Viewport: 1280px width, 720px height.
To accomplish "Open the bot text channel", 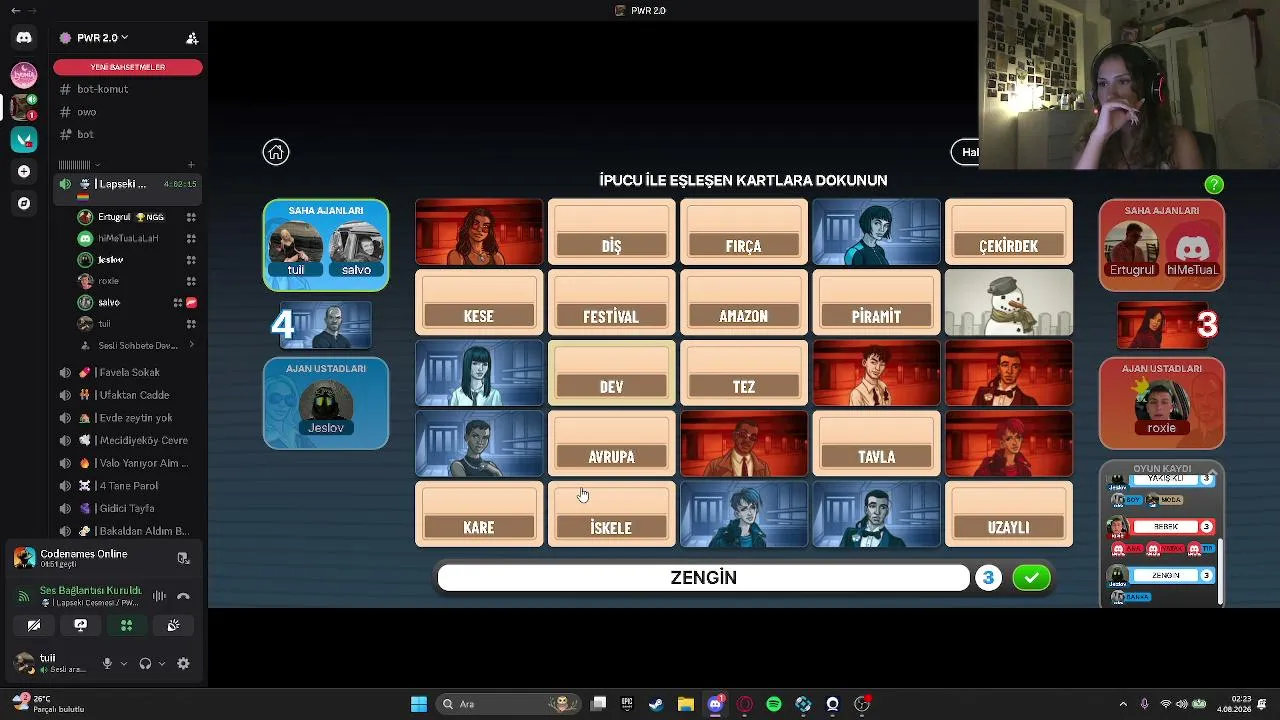I will point(129,134).
